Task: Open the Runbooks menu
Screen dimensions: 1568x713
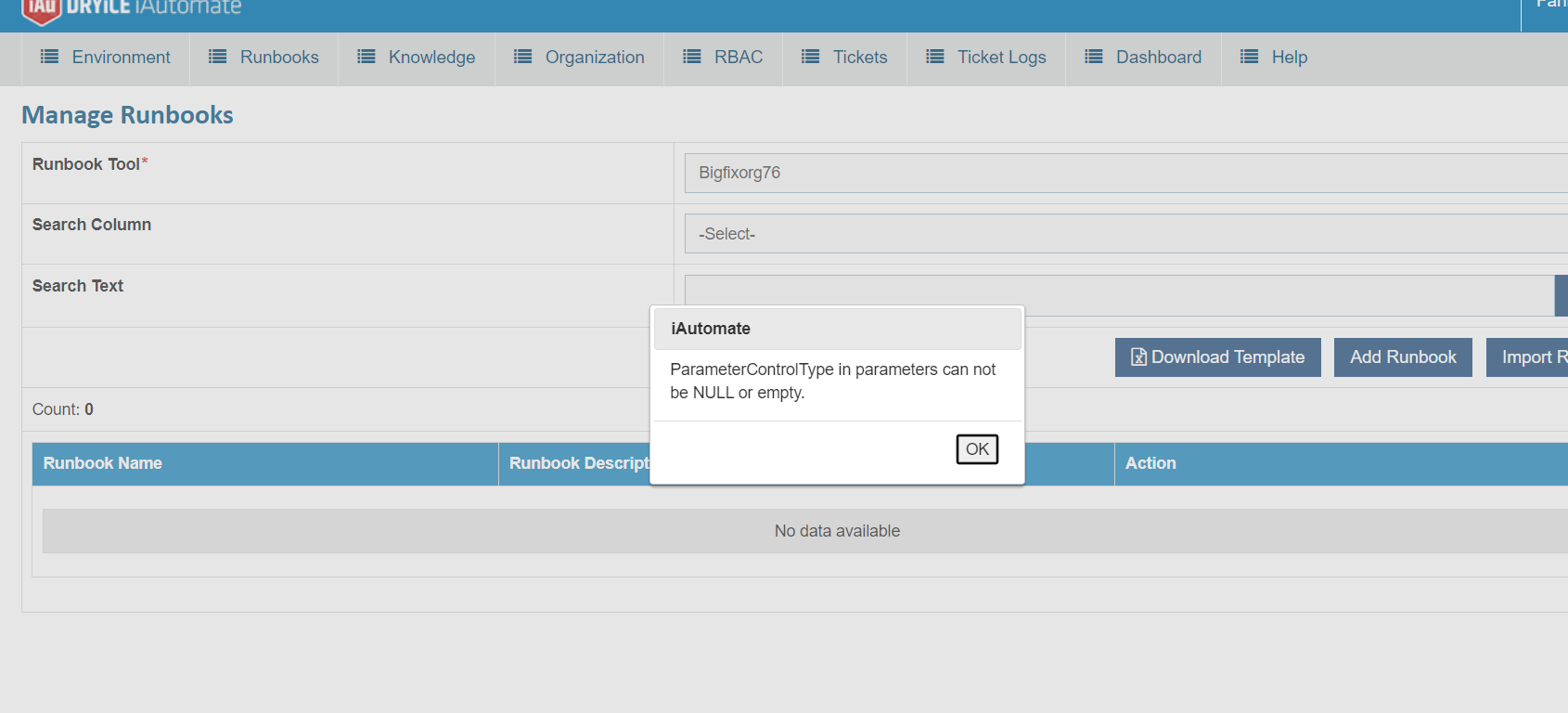Action: coord(264,58)
